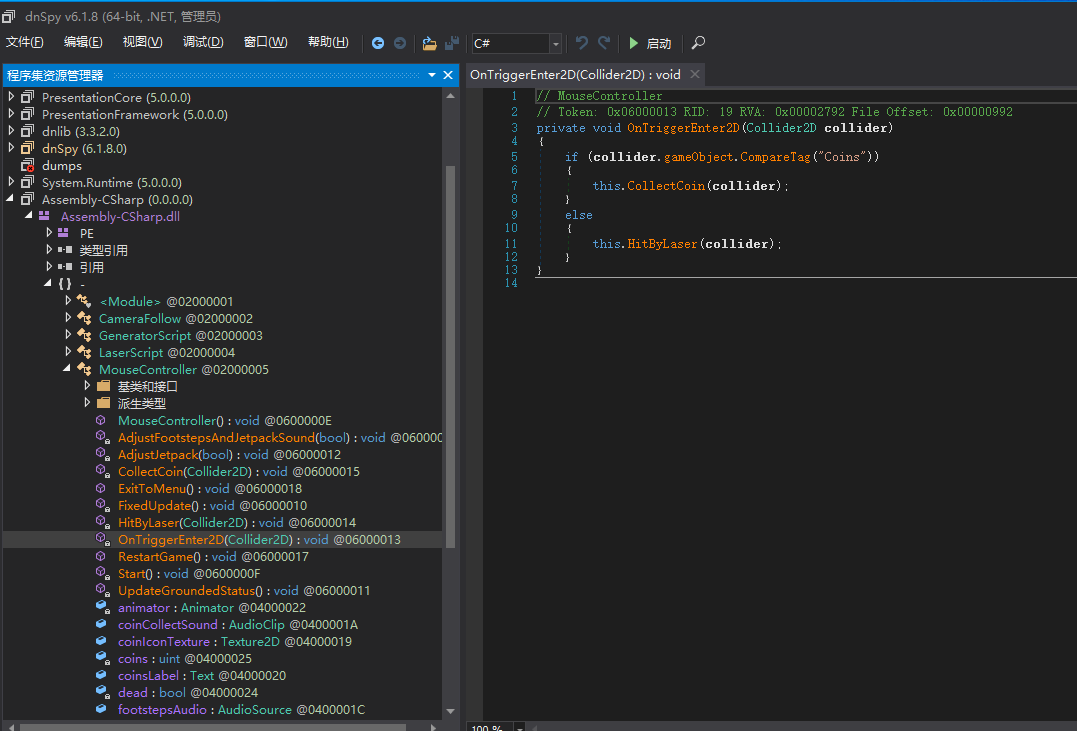Select the OnTriggerEnter2D code tab
The image size is (1077, 731).
(575, 74)
